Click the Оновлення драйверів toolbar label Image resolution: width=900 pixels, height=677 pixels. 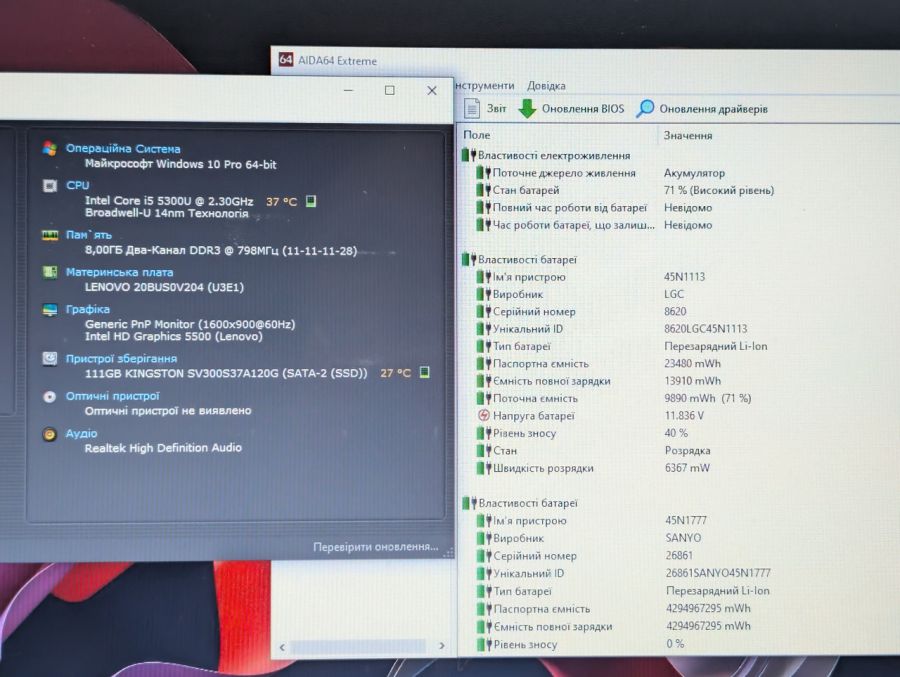pos(713,109)
